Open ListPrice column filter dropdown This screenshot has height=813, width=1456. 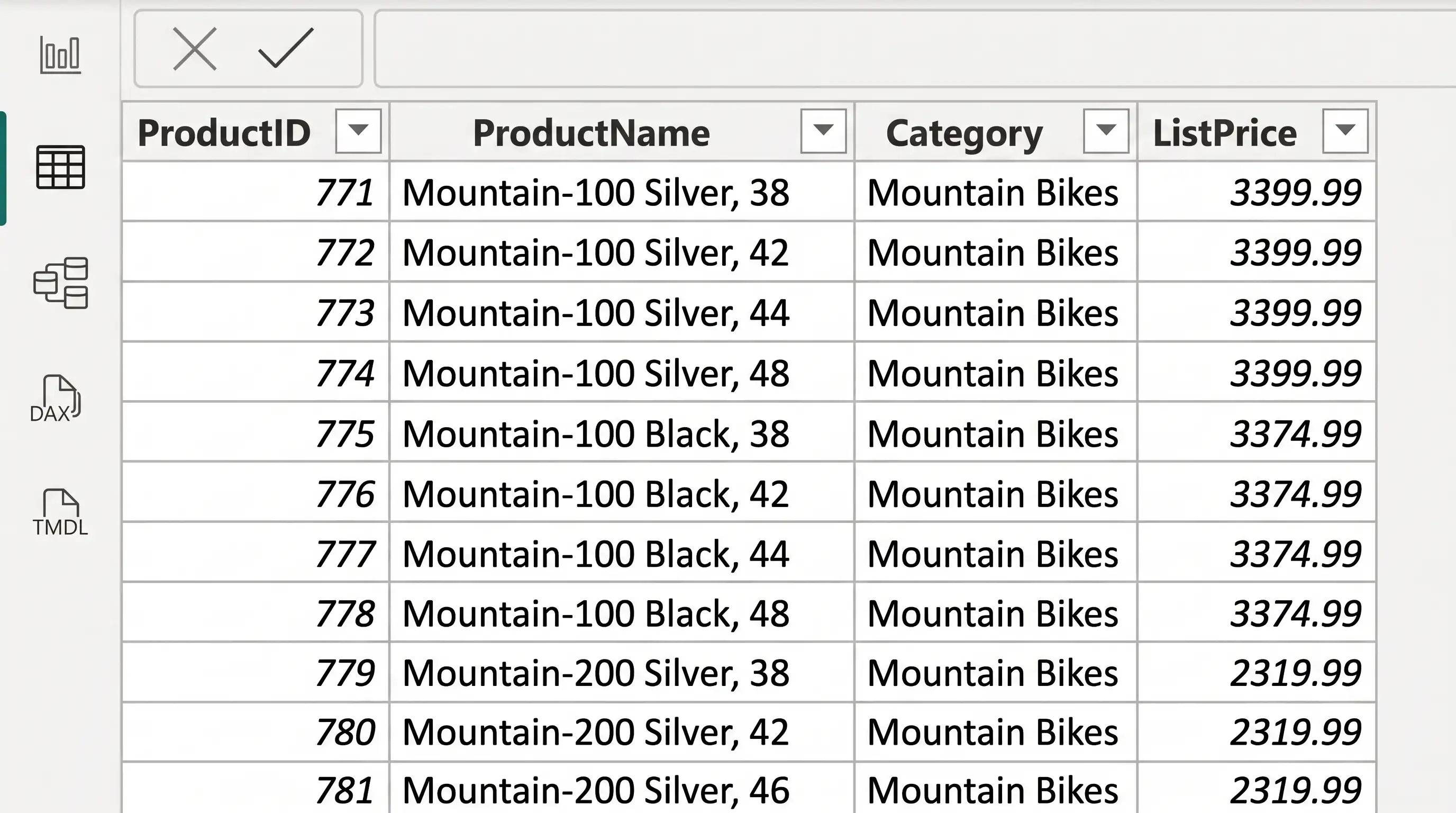1345,131
